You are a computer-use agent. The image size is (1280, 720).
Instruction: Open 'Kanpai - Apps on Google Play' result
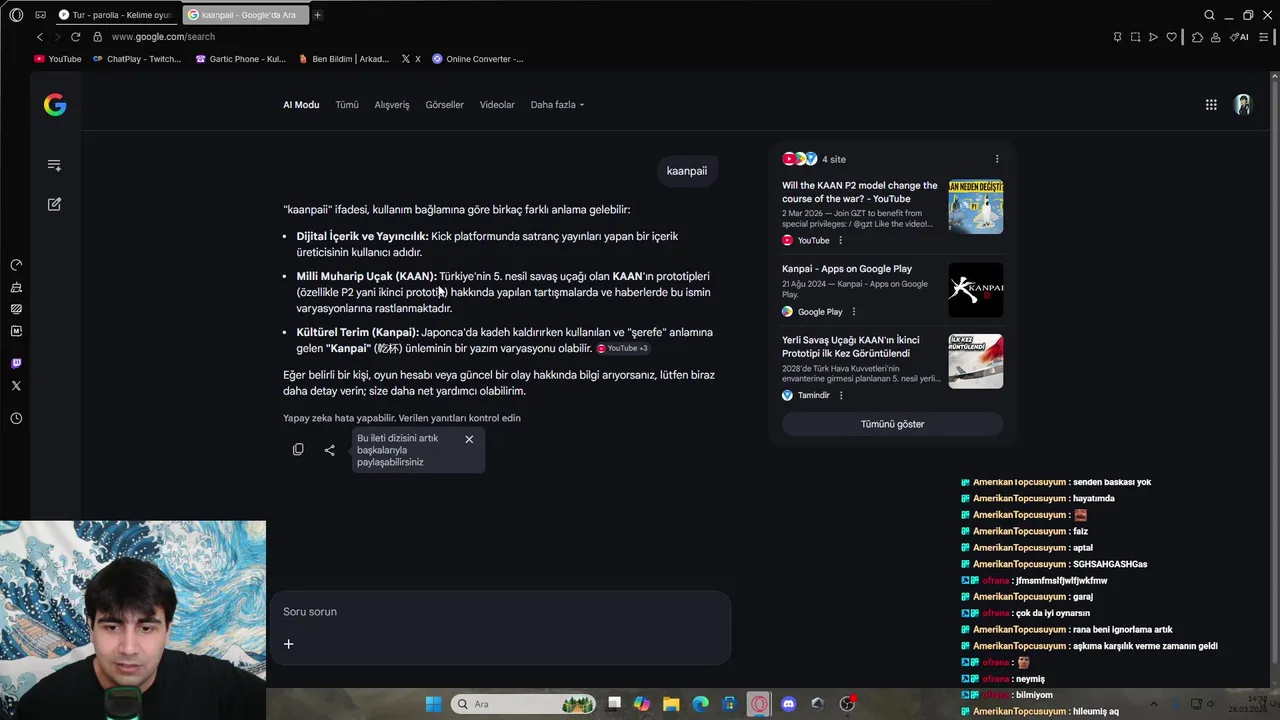pyautogui.click(x=847, y=269)
